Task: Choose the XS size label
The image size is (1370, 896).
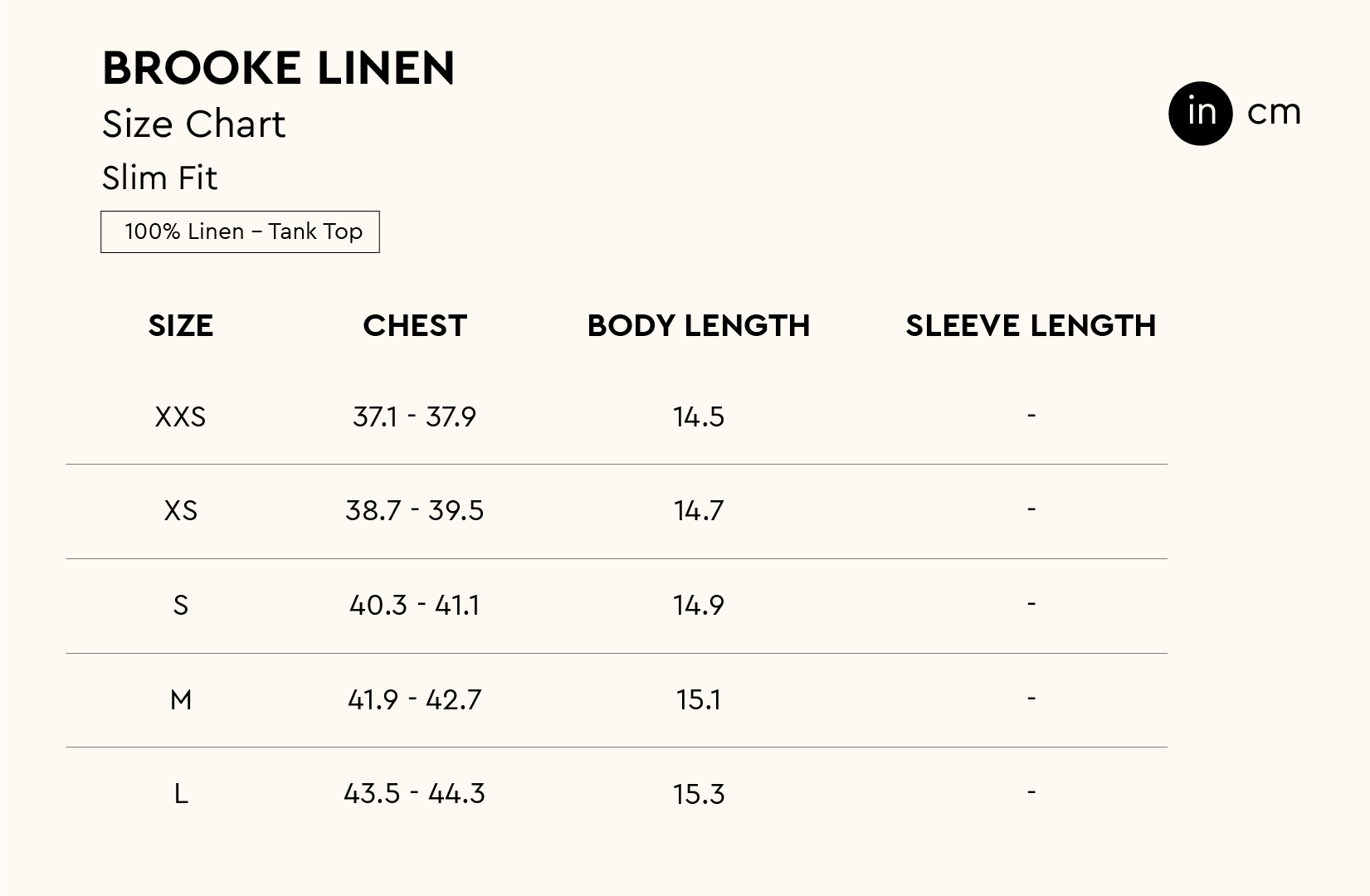Action: pyautogui.click(x=180, y=510)
